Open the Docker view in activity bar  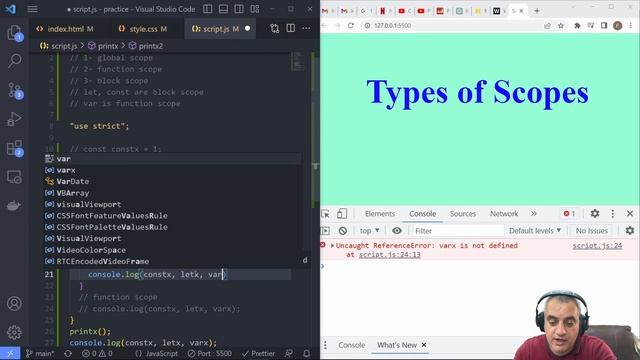14,205
